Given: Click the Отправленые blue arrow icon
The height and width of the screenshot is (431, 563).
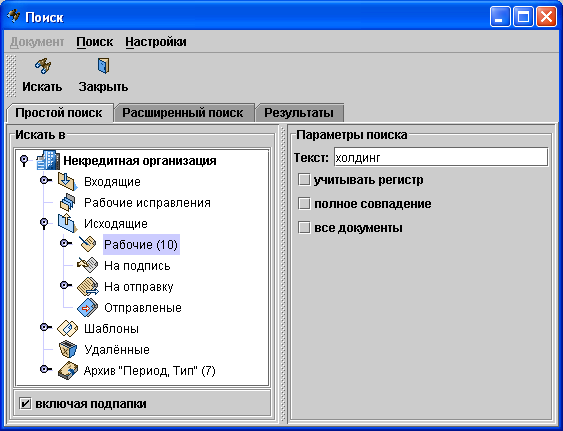Looking at the screenshot, I should coord(88,307).
